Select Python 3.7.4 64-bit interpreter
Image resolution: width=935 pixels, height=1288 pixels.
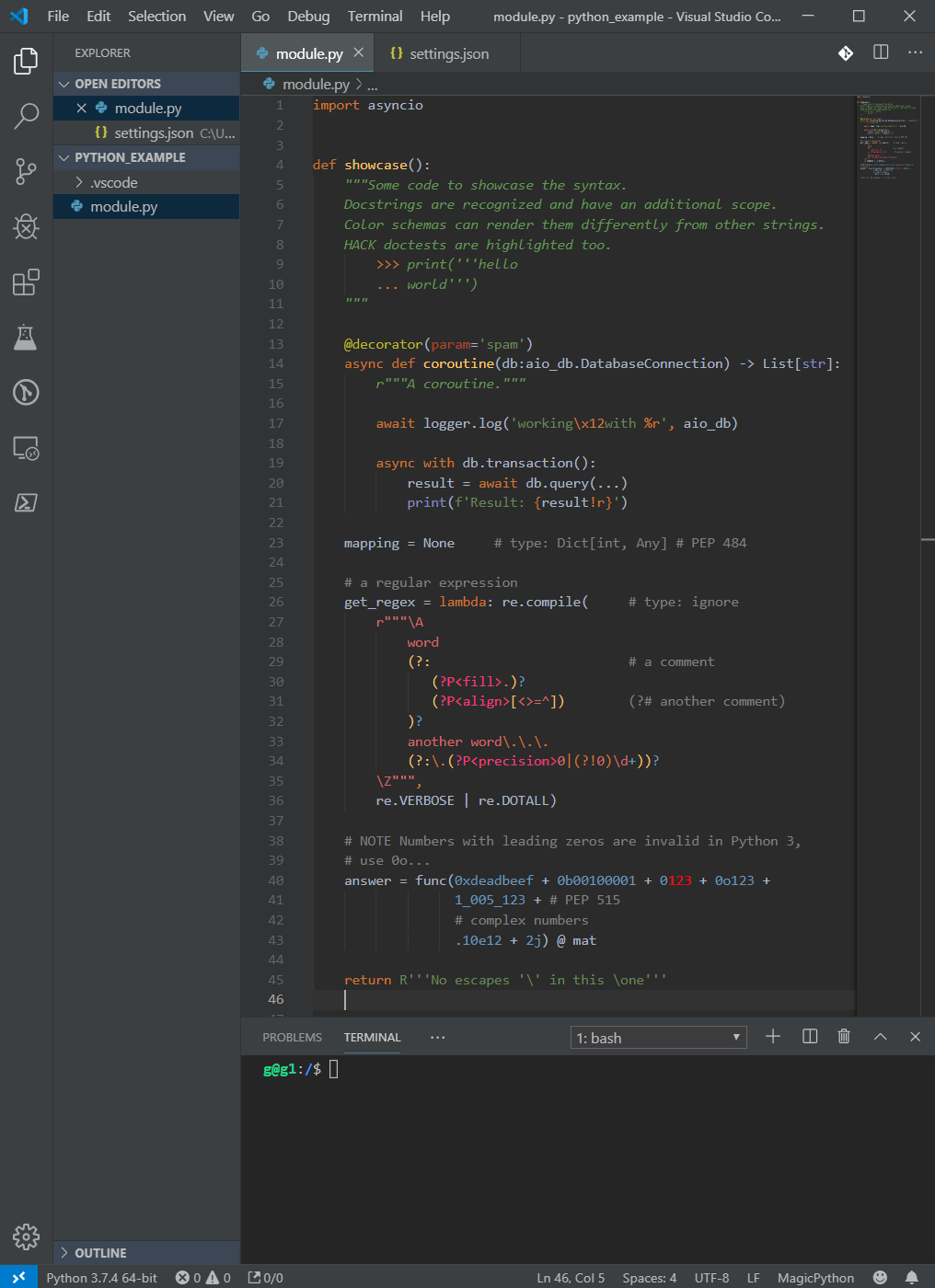pyautogui.click(x=102, y=1277)
